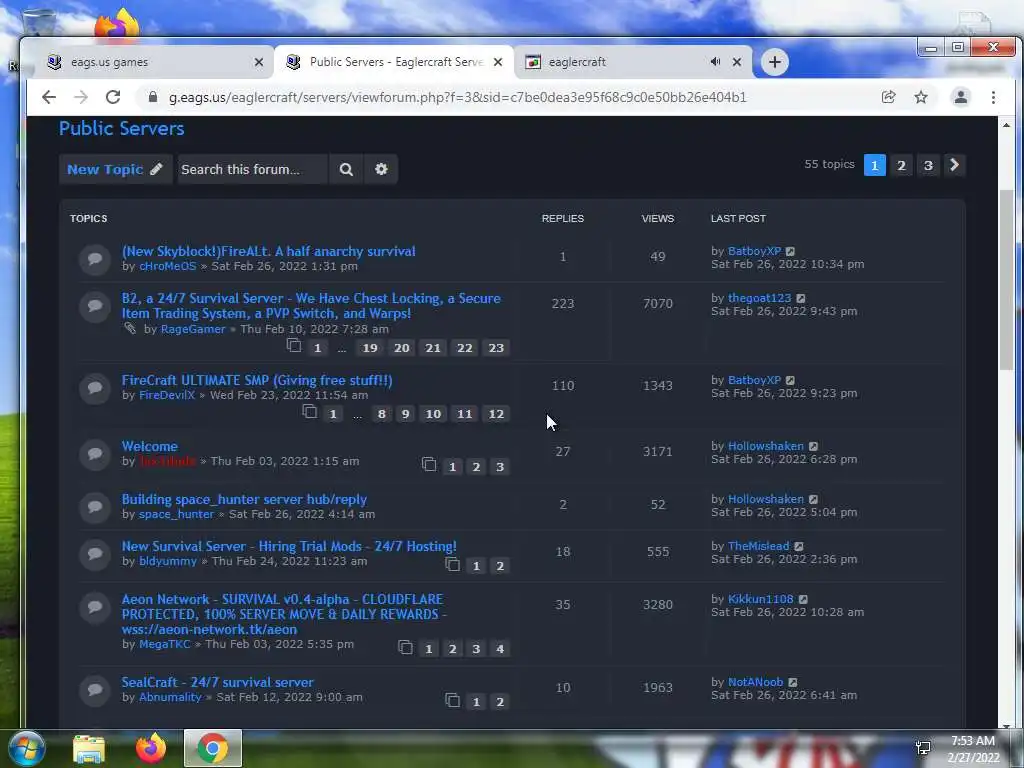Image resolution: width=1024 pixels, height=768 pixels.
Task: Click current page 1 in pagination
Action: [x=874, y=165]
